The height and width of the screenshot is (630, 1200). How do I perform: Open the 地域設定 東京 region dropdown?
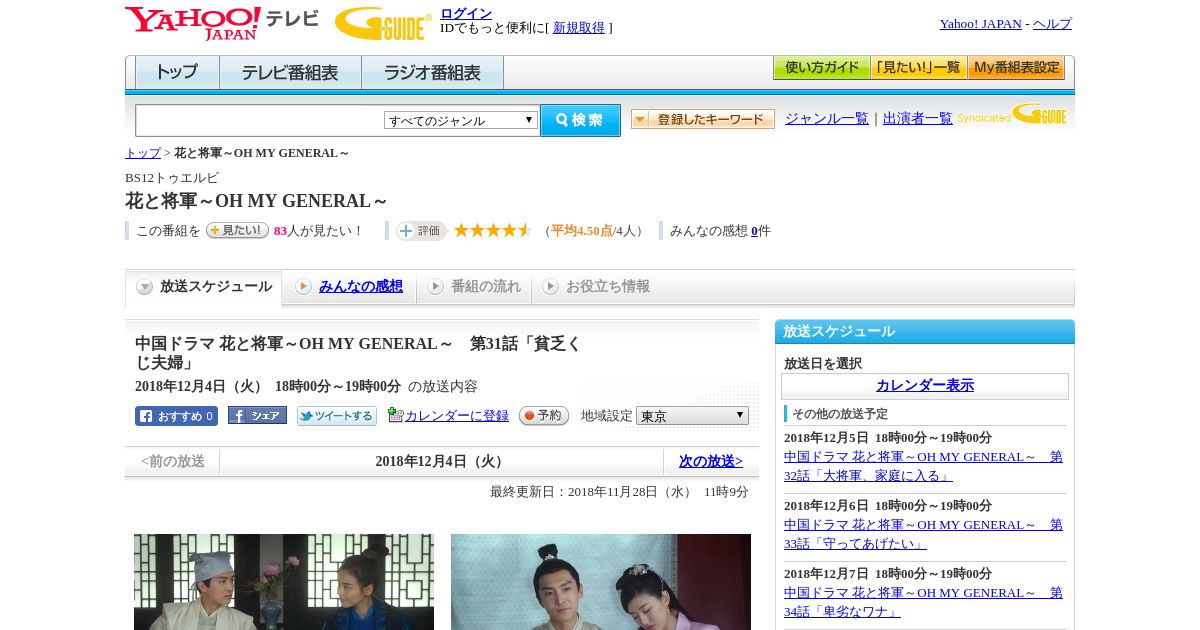[692, 415]
